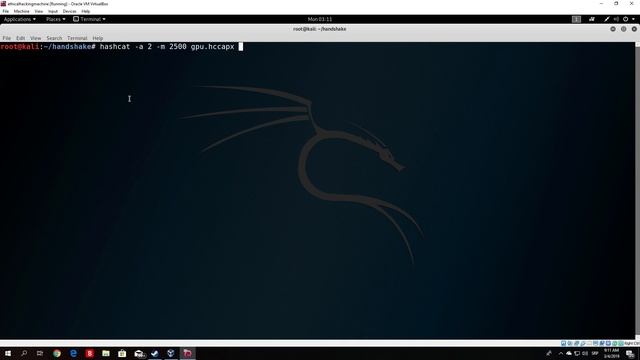This screenshot has width=640, height=360.
Task: Open VirtualBox File menu
Action: pyautogui.click(x=5, y=11)
